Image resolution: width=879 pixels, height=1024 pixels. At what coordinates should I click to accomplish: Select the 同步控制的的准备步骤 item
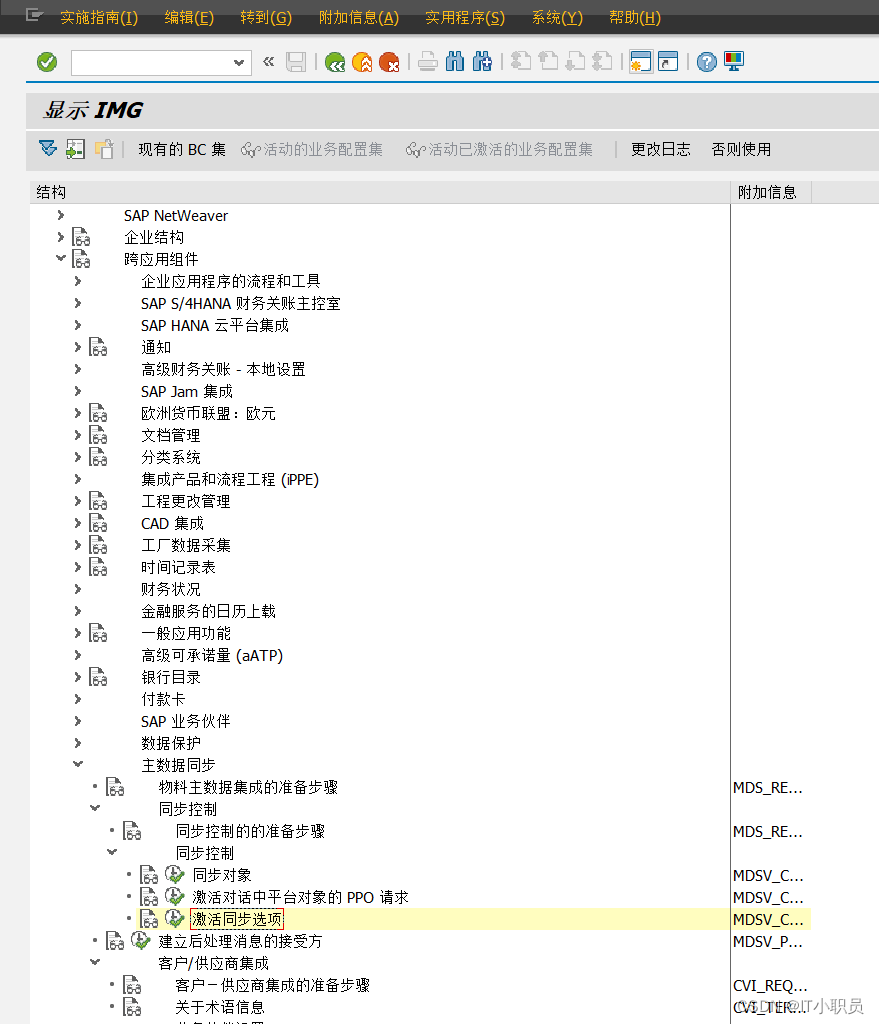(x=250, y=831)
